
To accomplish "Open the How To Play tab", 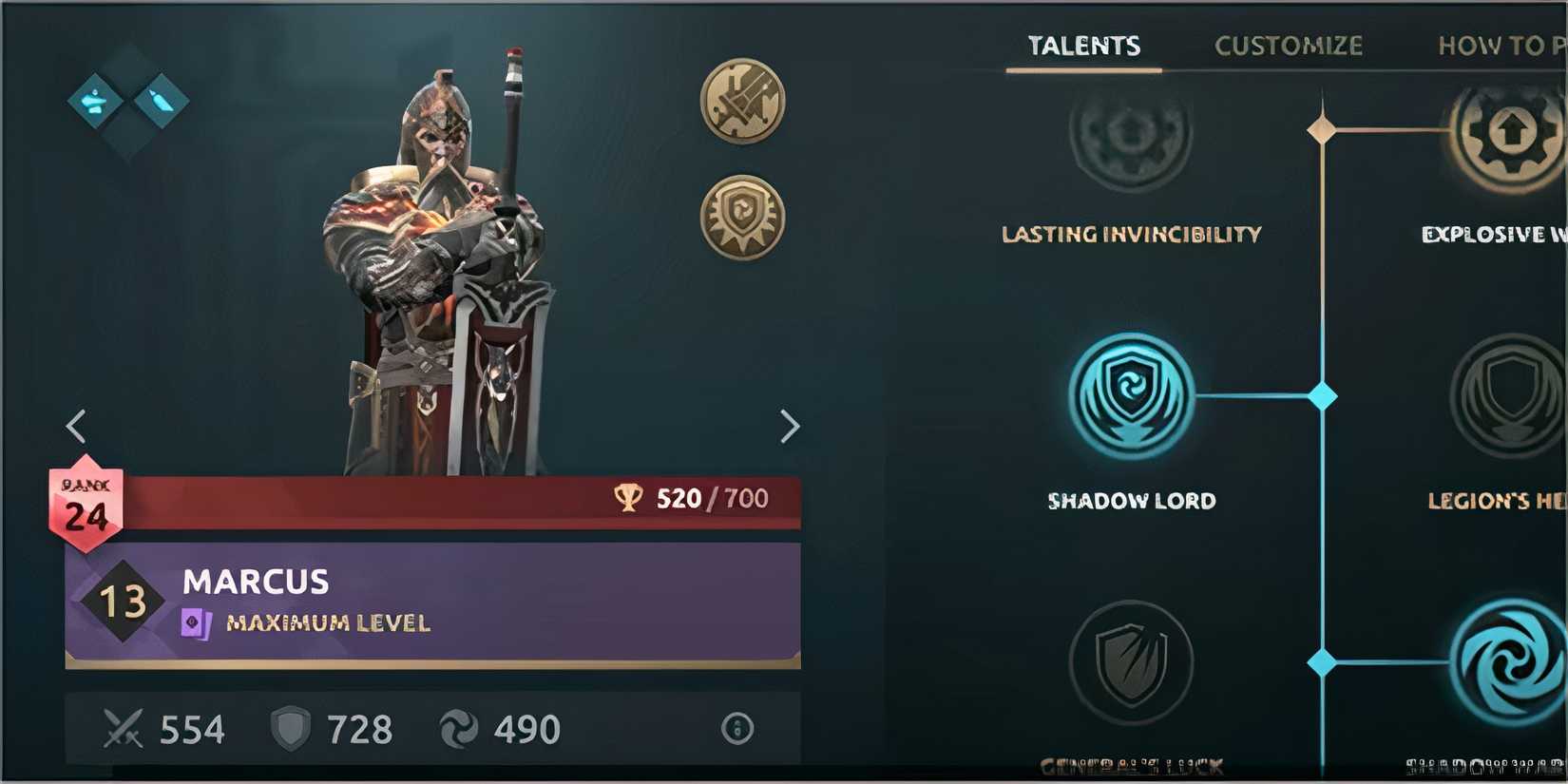I will (x=1501, y=46).
